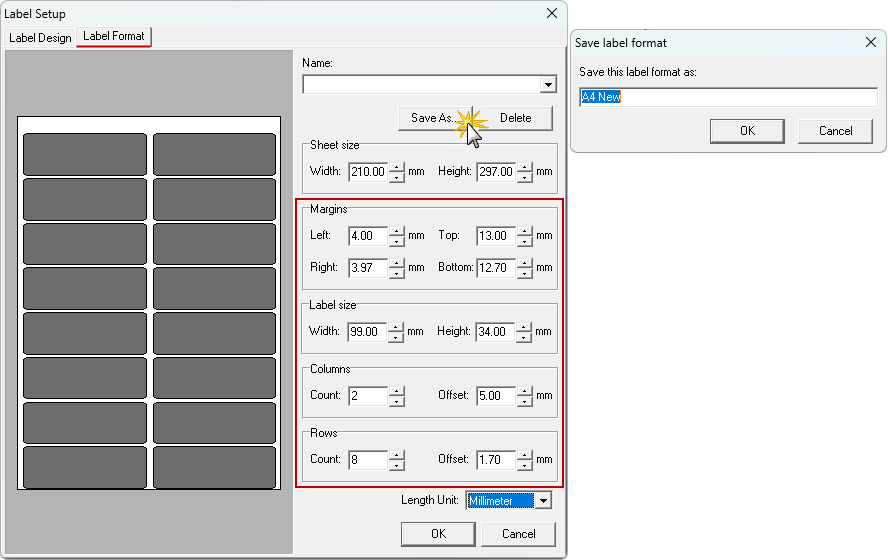The image size is (888, 560).
Task: Switch to the Label Design tab
Action: pos(40,37)
